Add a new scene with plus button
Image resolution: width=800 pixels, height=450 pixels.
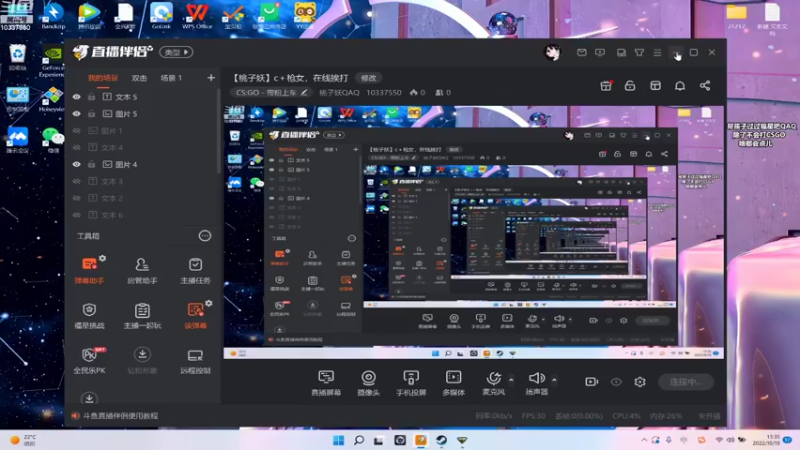pyautogui.click(x=211, y=78)
